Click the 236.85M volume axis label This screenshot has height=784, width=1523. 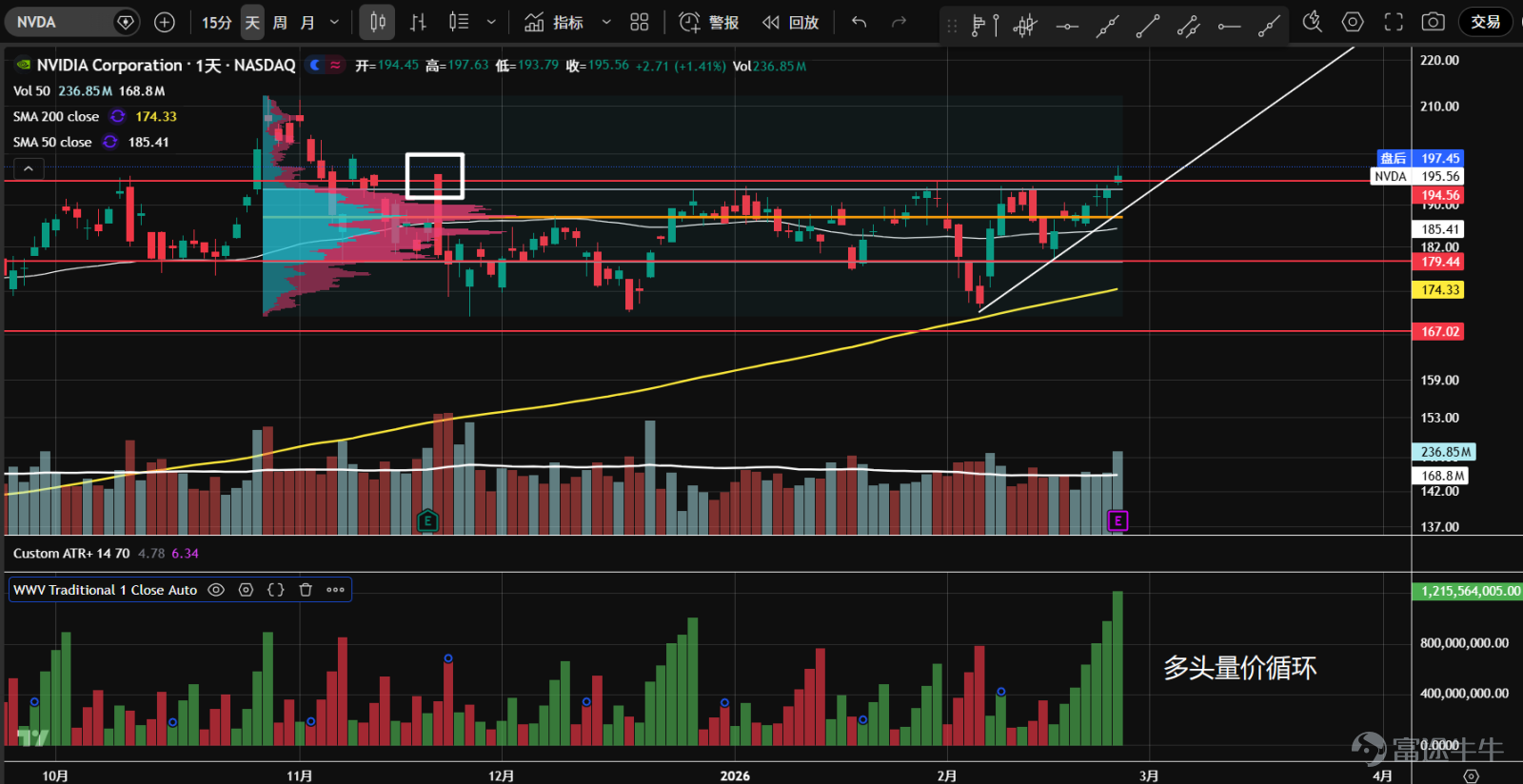point(1445,452)
